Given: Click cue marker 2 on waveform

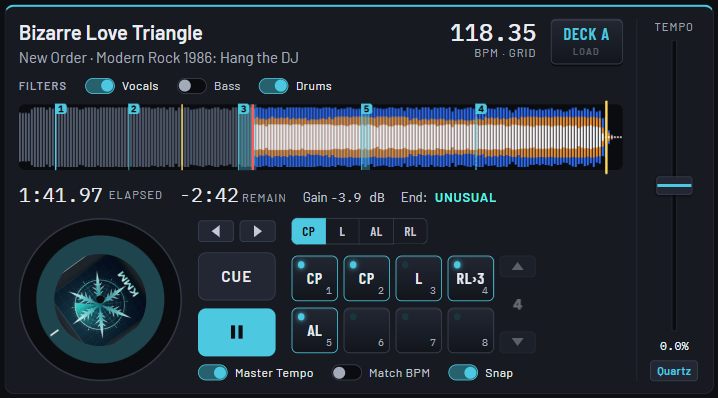Looking at the screenshot, I should pyautogui.click(x=134, y=109).
